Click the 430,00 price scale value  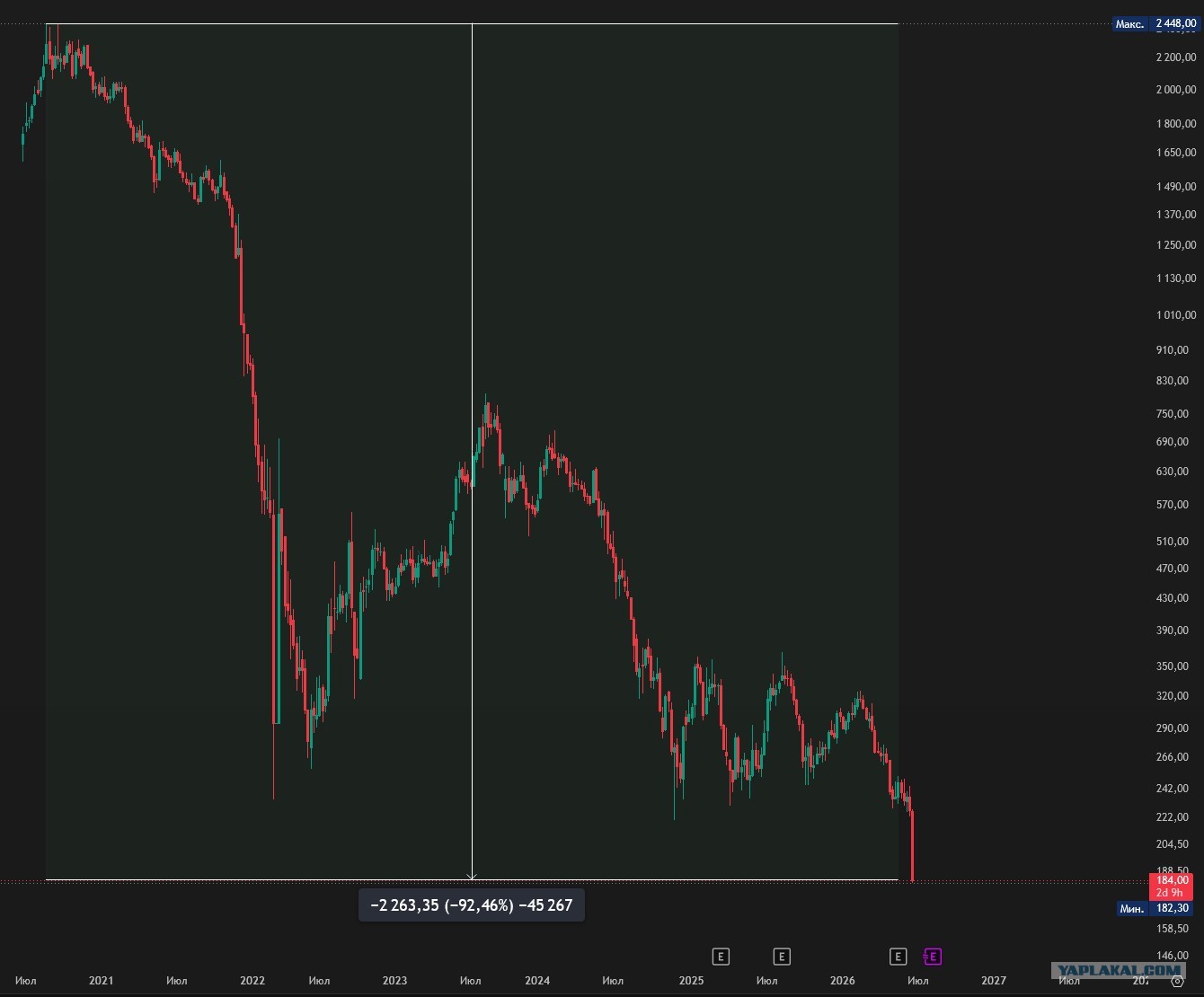click(1173, 598)
